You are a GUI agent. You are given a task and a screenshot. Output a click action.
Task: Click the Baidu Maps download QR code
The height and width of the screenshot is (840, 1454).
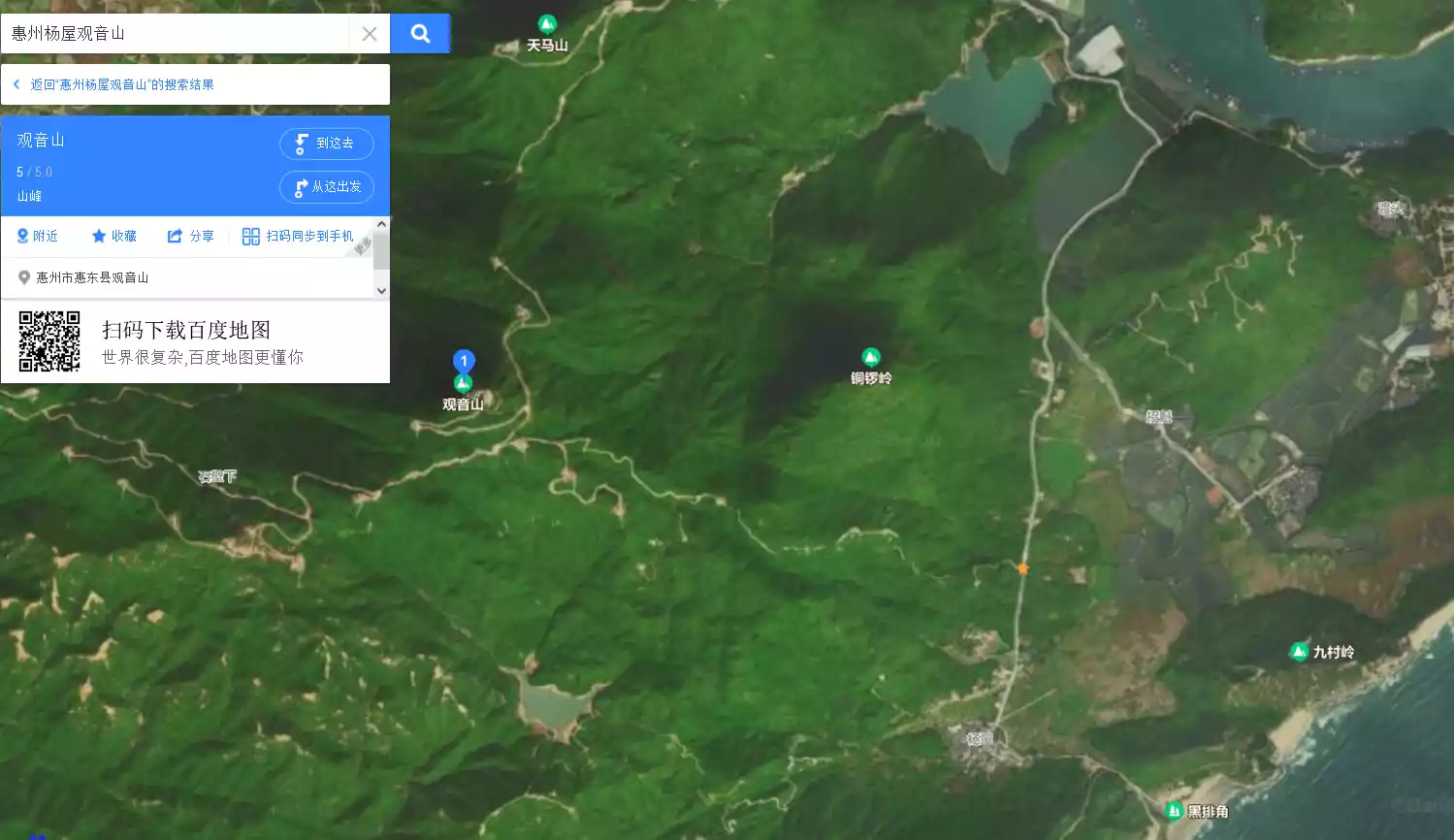pos(49,341)
